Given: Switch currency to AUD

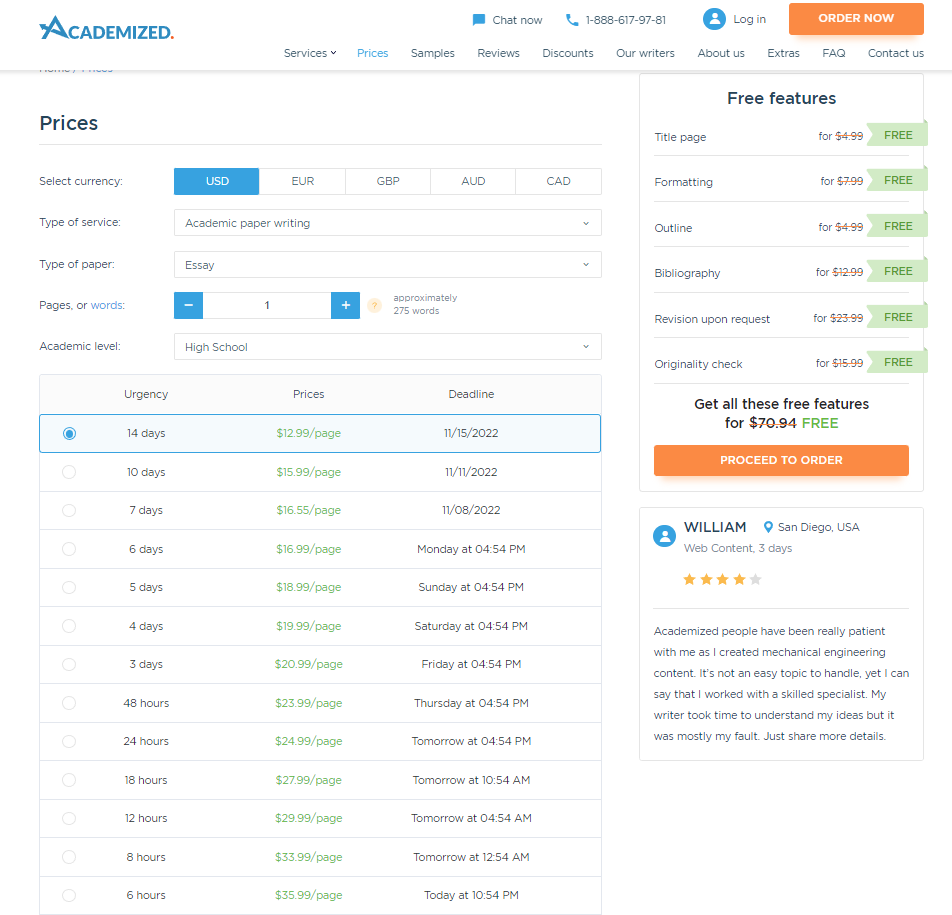Looking at the screenshot, I should (473, 182).
